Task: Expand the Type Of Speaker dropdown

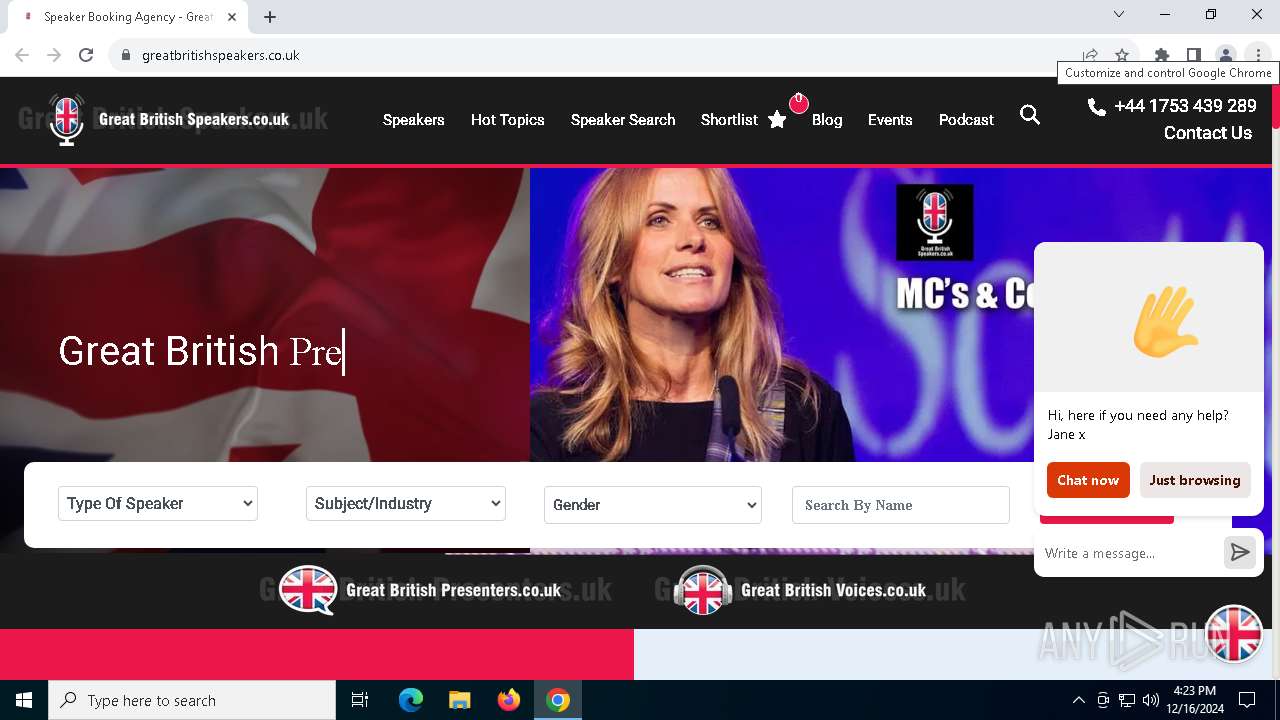Action: click(x=158, y=504)
